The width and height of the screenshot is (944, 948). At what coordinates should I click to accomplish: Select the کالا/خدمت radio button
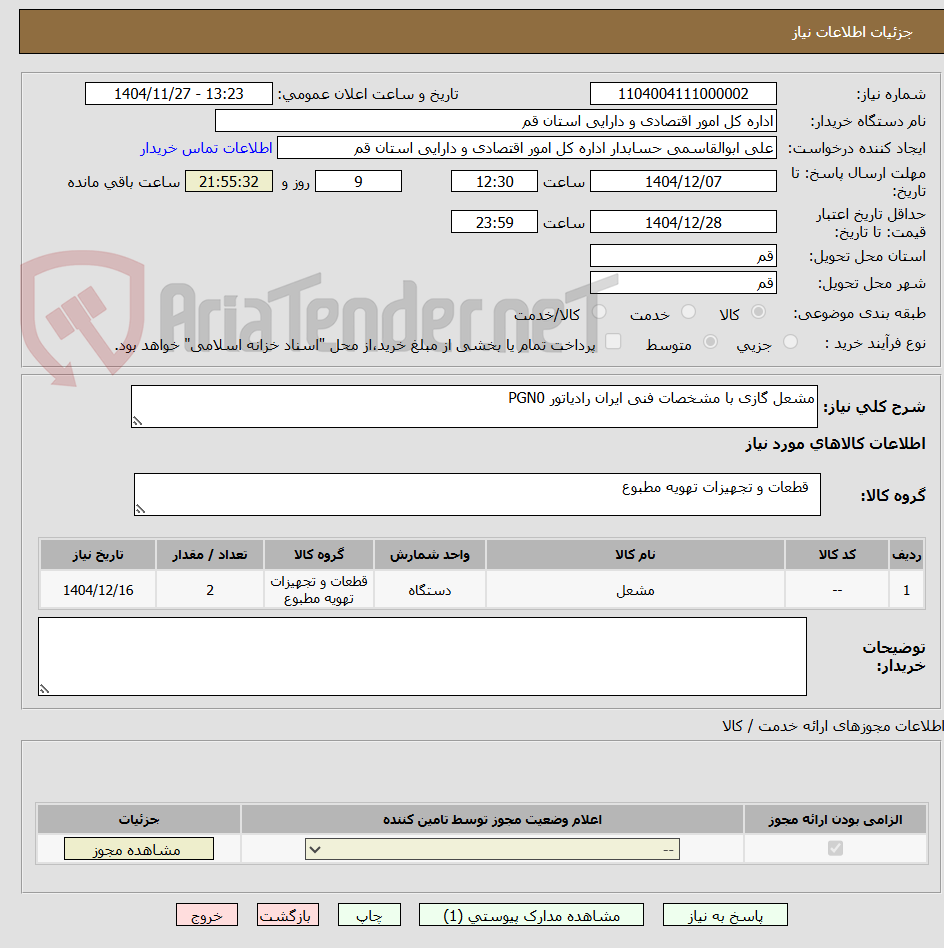tap(599, 312)
